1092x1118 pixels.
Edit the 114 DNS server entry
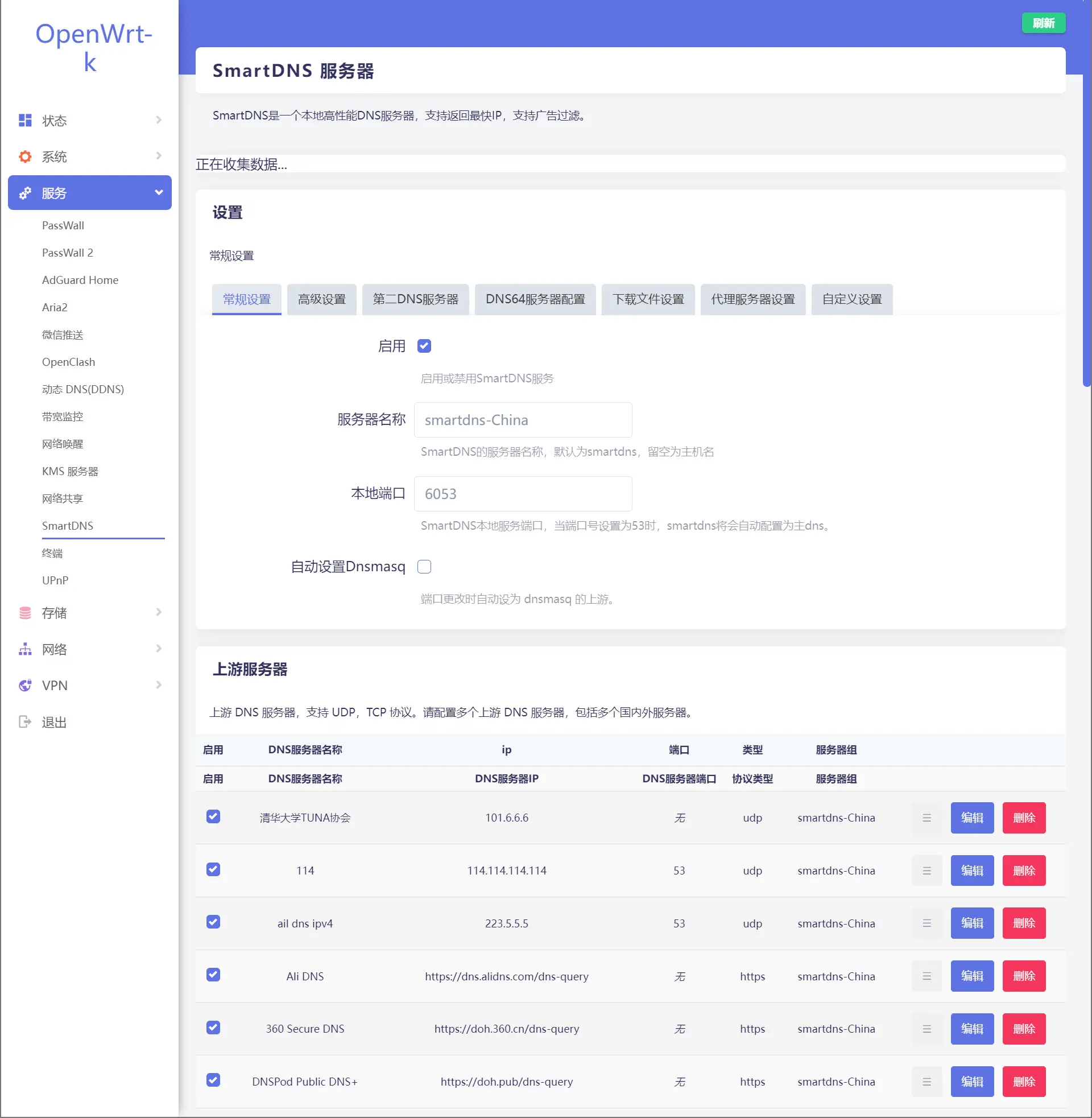973,871
